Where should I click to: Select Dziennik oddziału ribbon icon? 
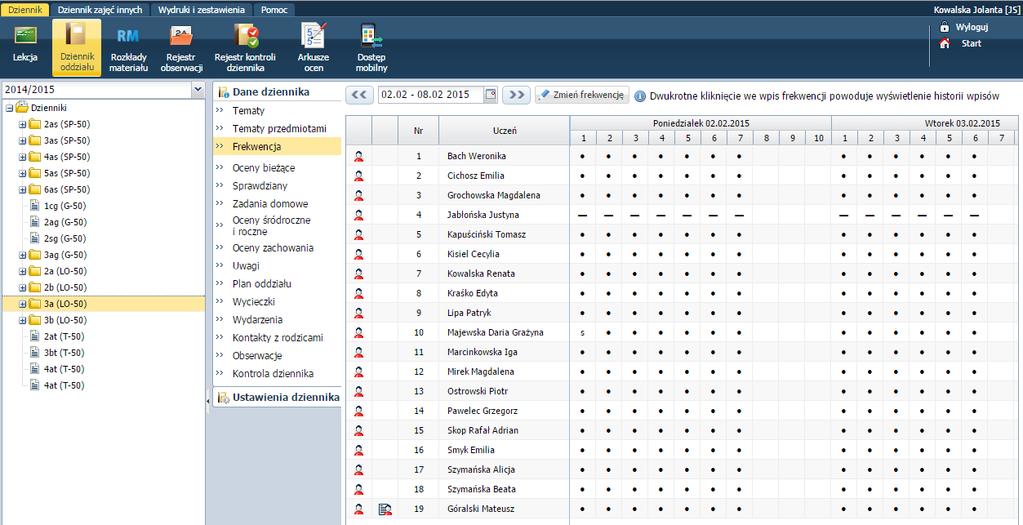coord(77,48)
